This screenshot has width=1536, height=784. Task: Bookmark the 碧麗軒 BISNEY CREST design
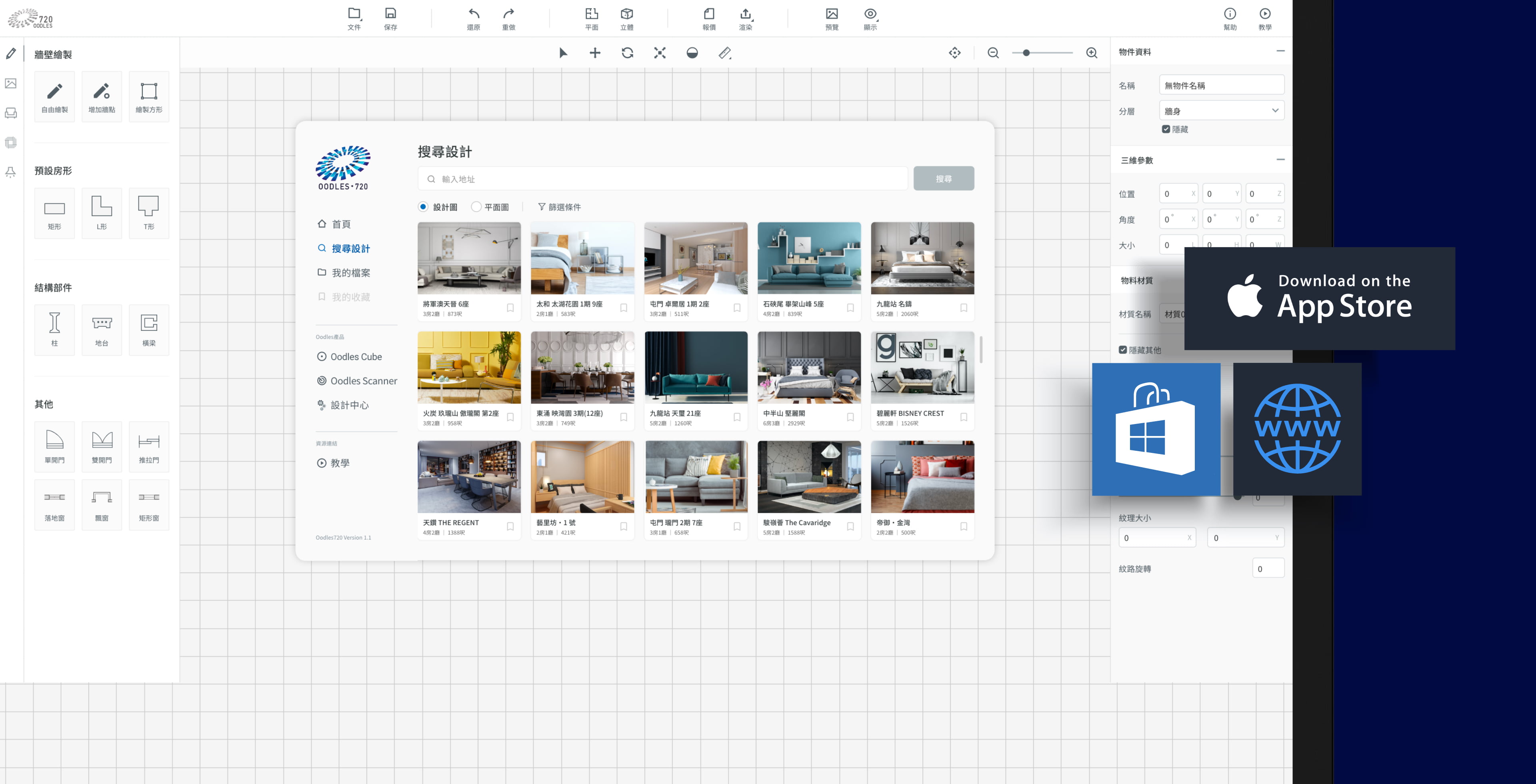(x=964, y=417)
